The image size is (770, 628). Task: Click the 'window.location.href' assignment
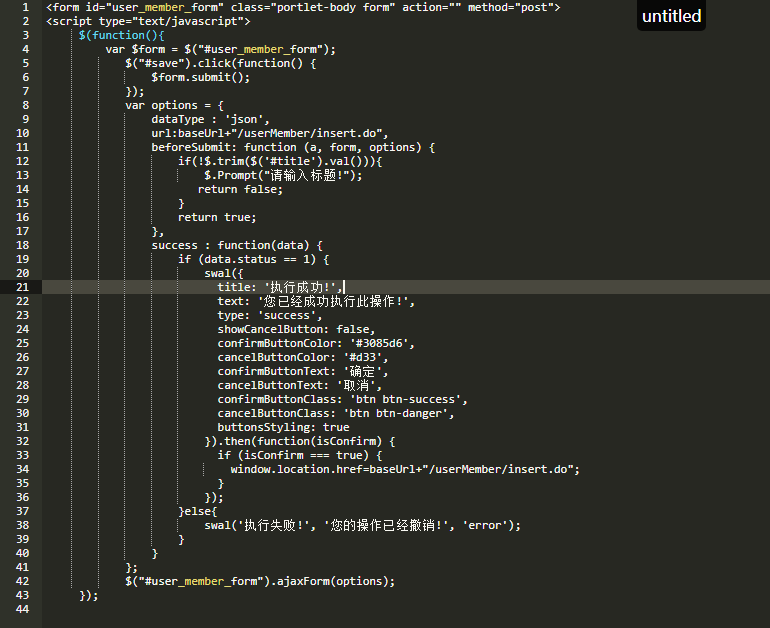pos(405,469)
